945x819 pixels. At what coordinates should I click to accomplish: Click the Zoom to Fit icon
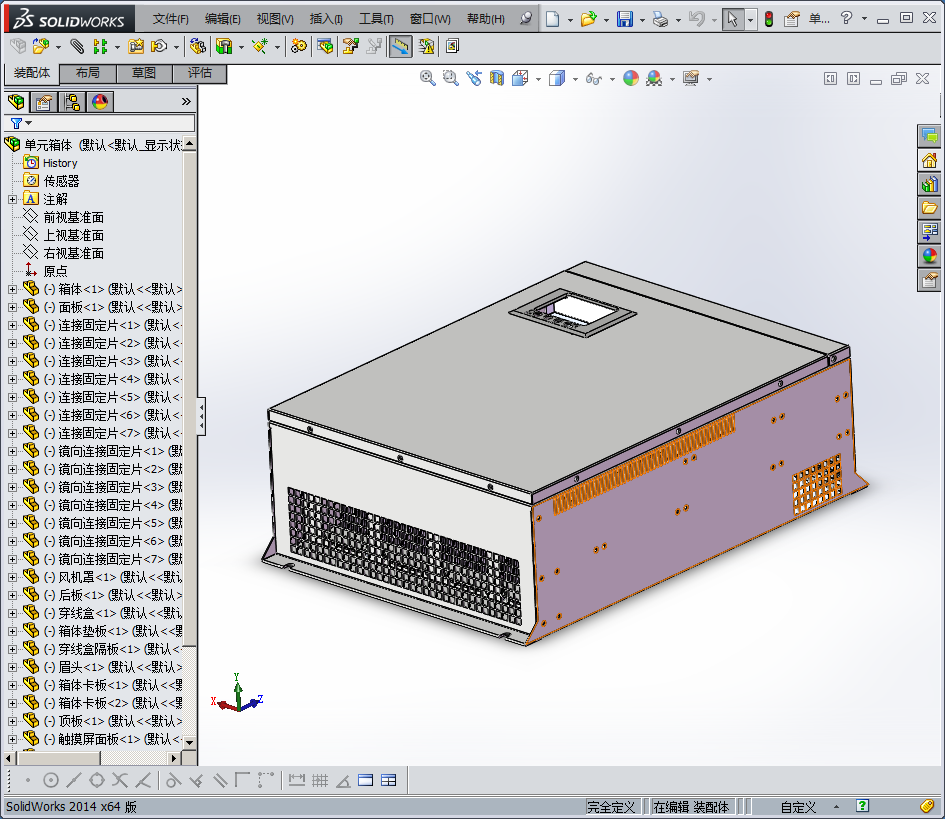click(x=428, y=78)
